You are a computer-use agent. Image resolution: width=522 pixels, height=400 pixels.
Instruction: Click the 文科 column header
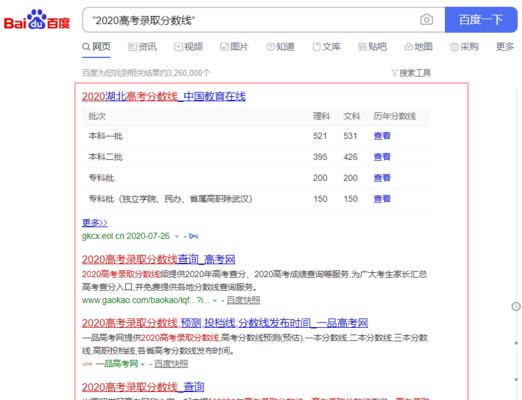pos(352,116)
